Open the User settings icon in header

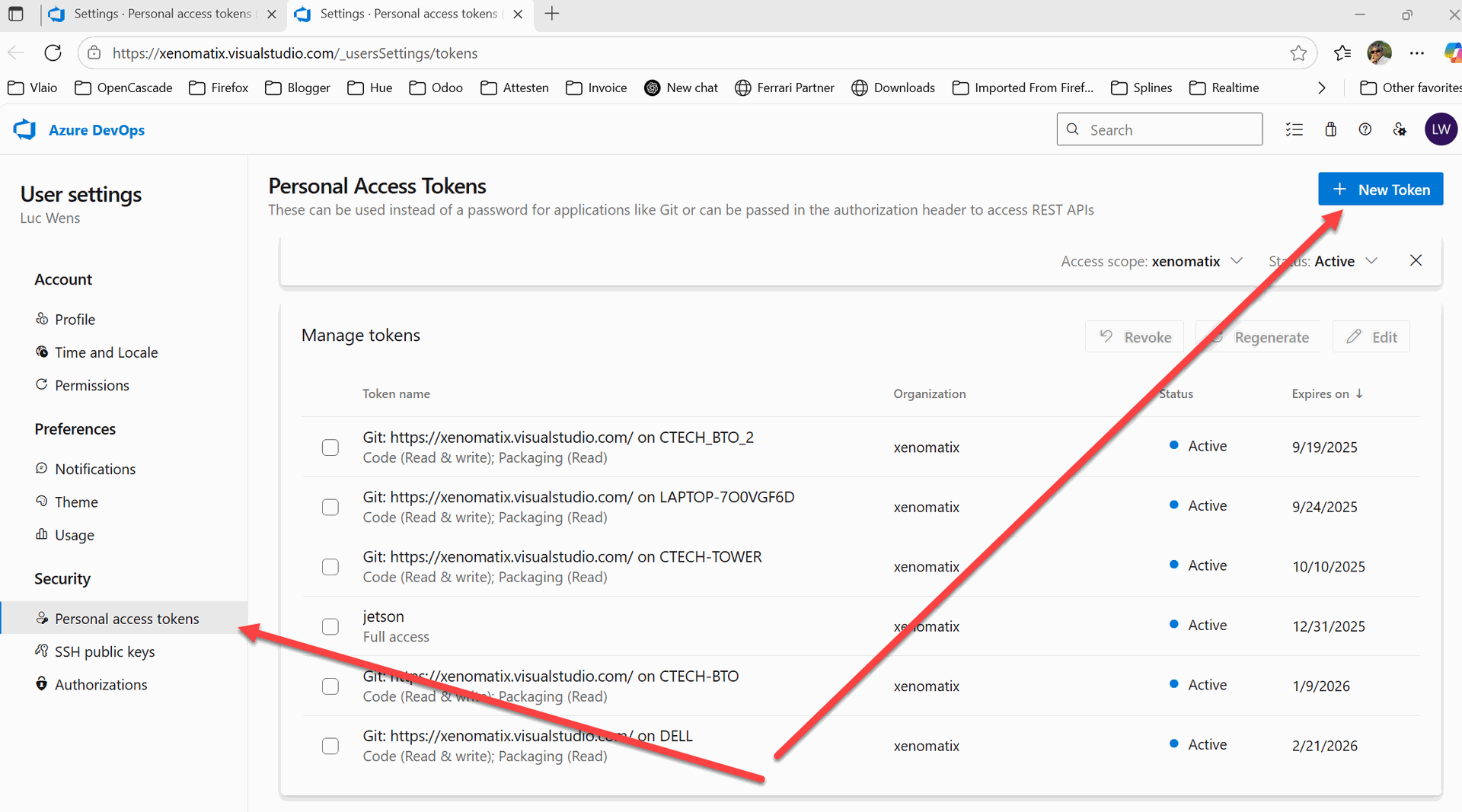1400,129
